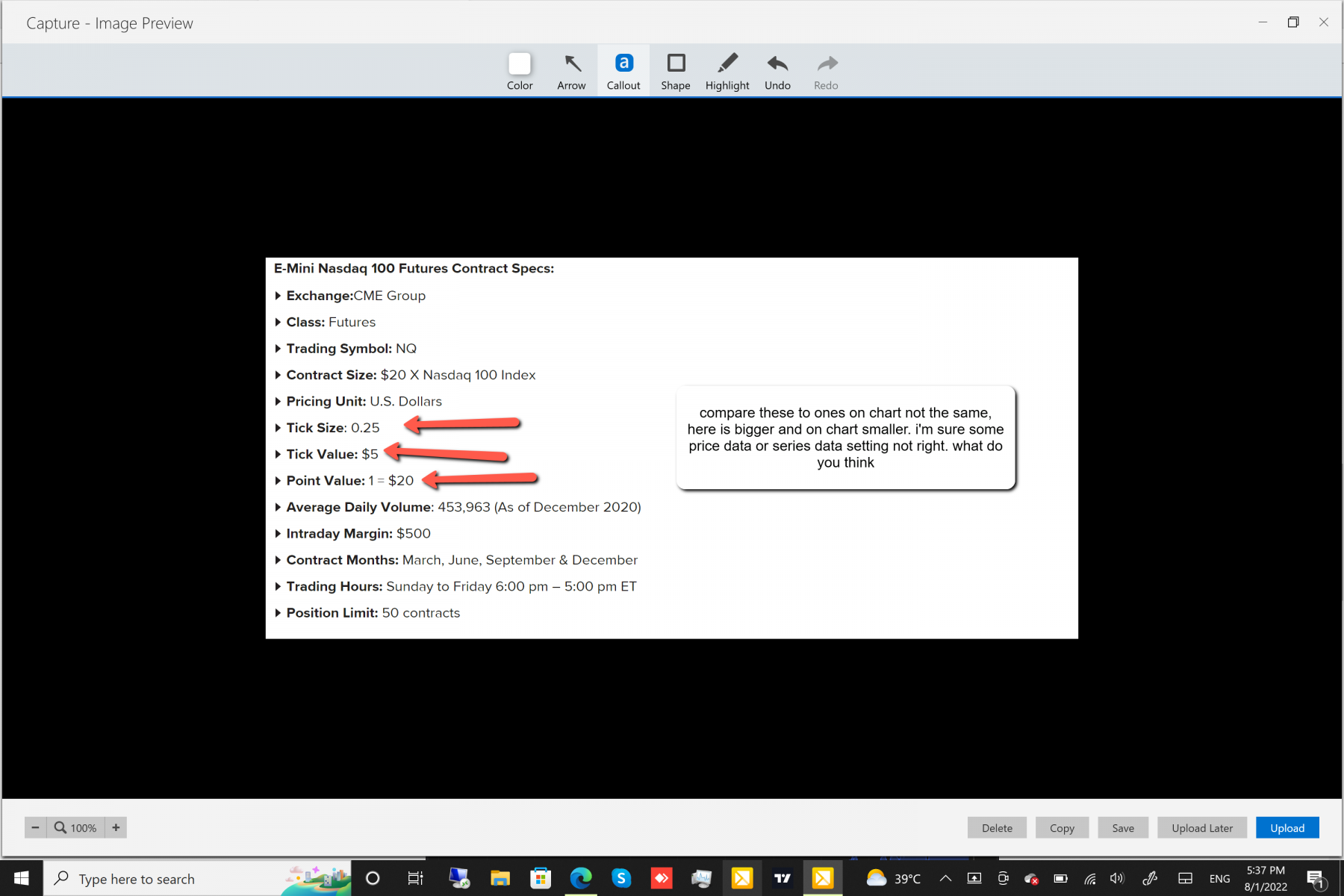Open Wi-Fi network settings
The width and height of the screenshot is (1344, 896).
(x=1090, y=878)
